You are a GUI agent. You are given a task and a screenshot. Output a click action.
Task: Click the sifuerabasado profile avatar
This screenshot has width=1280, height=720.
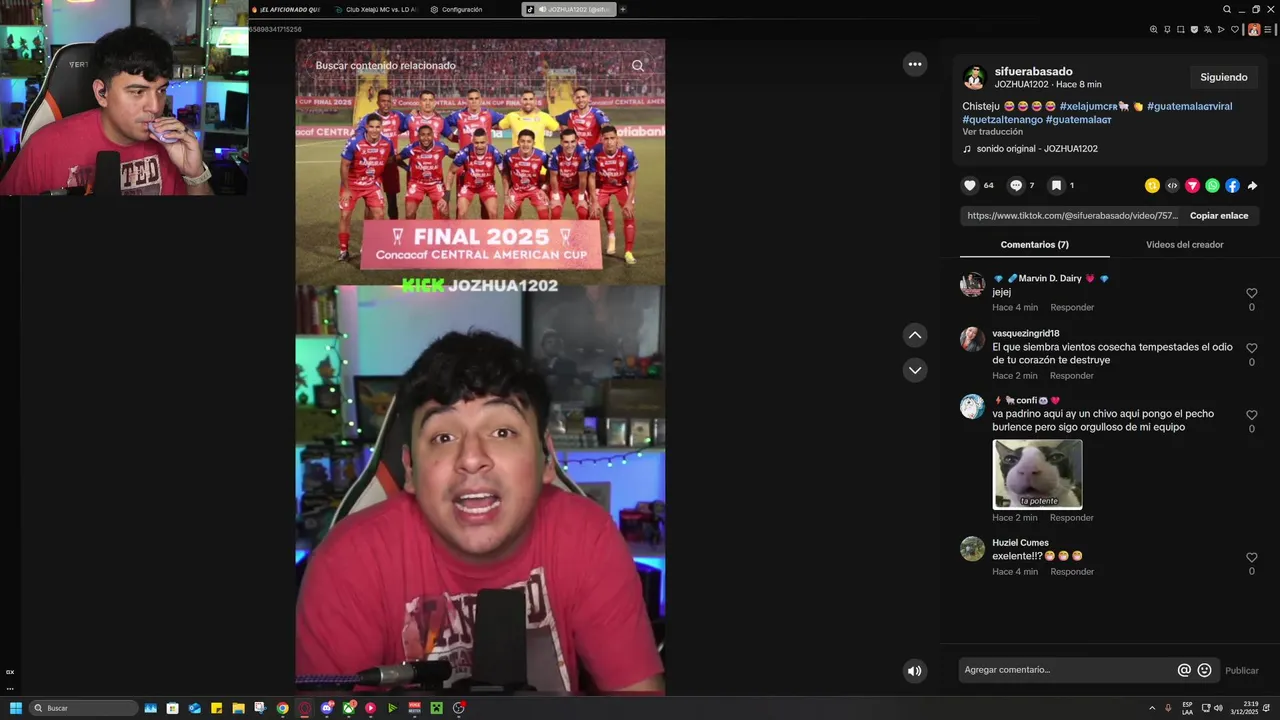(974, 78)
